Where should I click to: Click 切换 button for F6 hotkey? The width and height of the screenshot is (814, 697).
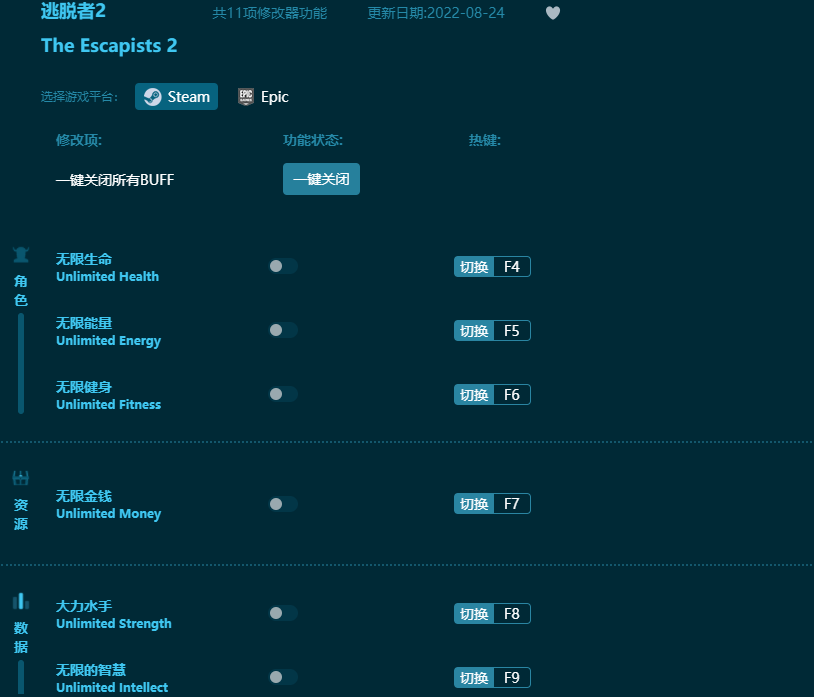click(474, 394)
